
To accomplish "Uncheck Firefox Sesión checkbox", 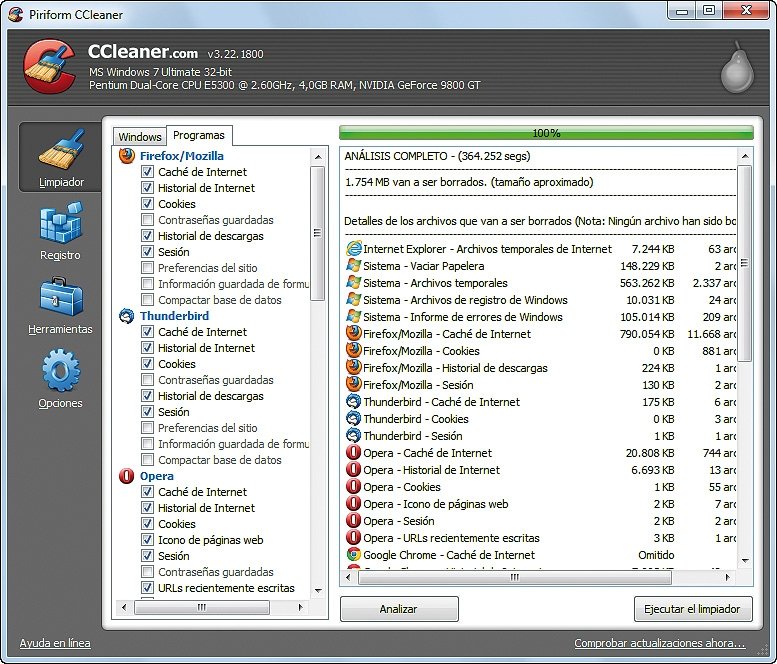I will point(147,252).
